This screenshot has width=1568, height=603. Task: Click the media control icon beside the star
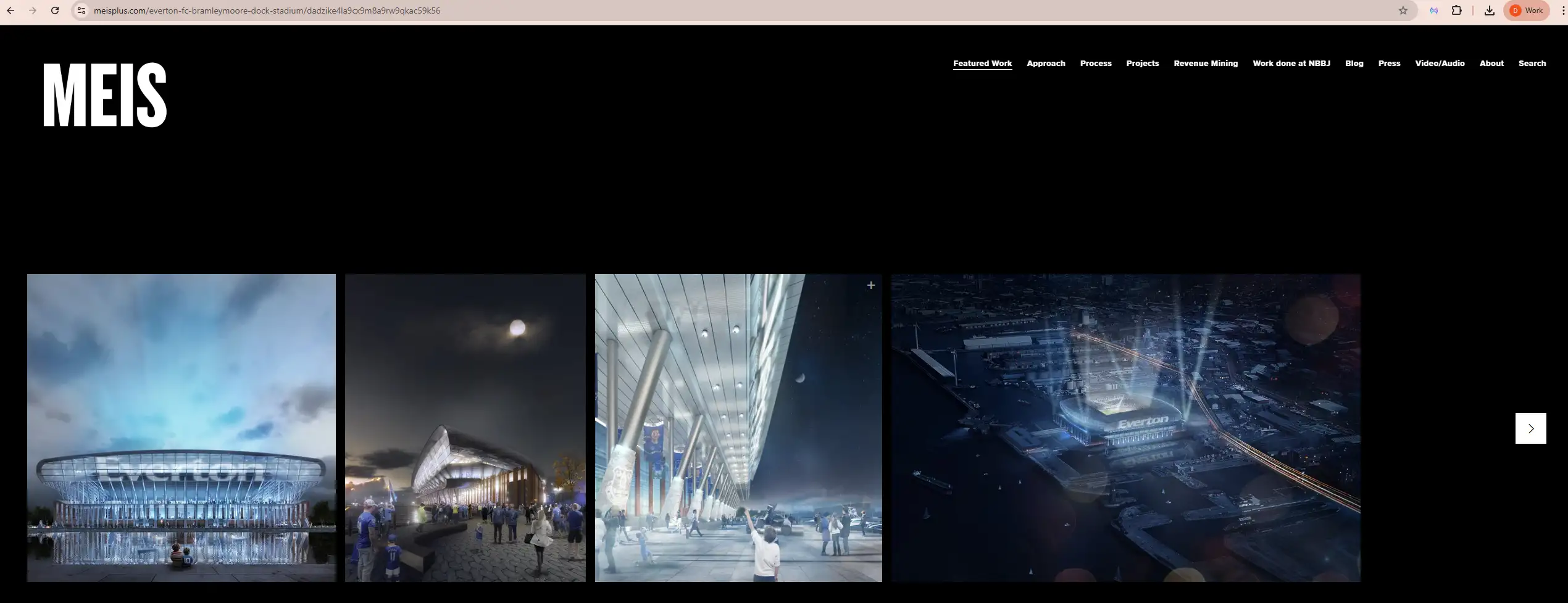coord(1434,10)
